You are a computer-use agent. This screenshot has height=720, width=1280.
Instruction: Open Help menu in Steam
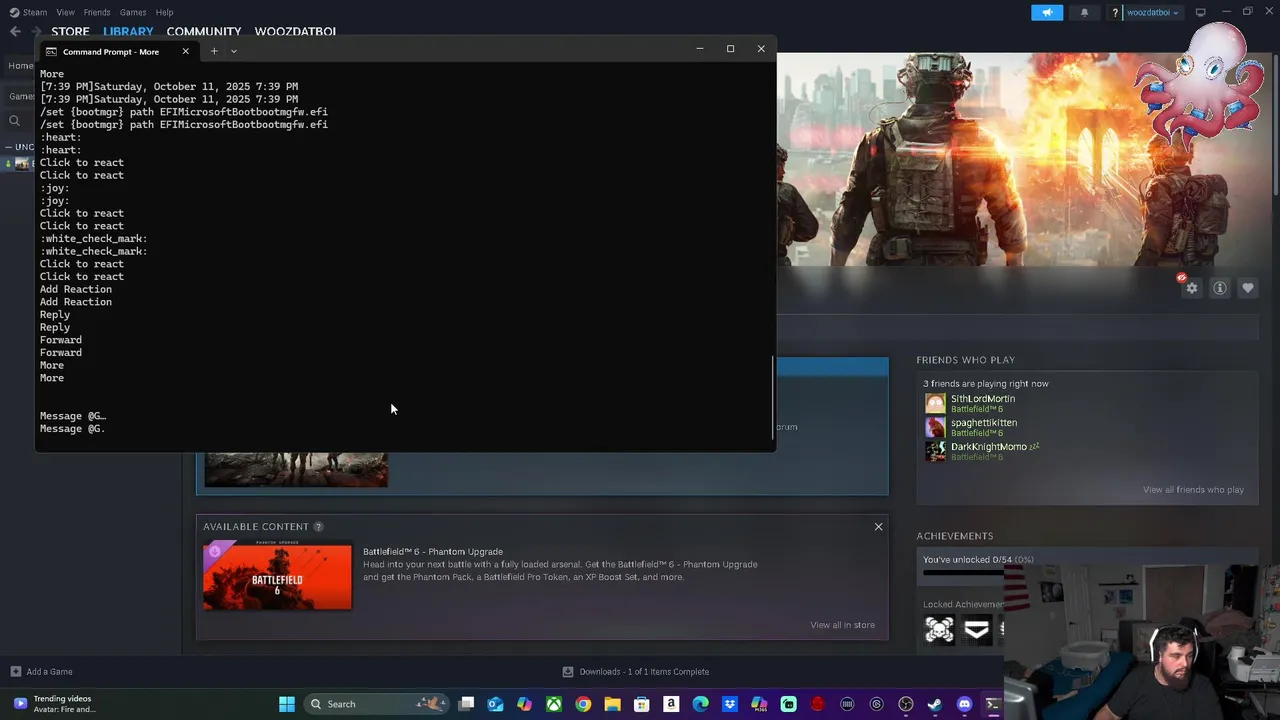(x=164, y=12)
